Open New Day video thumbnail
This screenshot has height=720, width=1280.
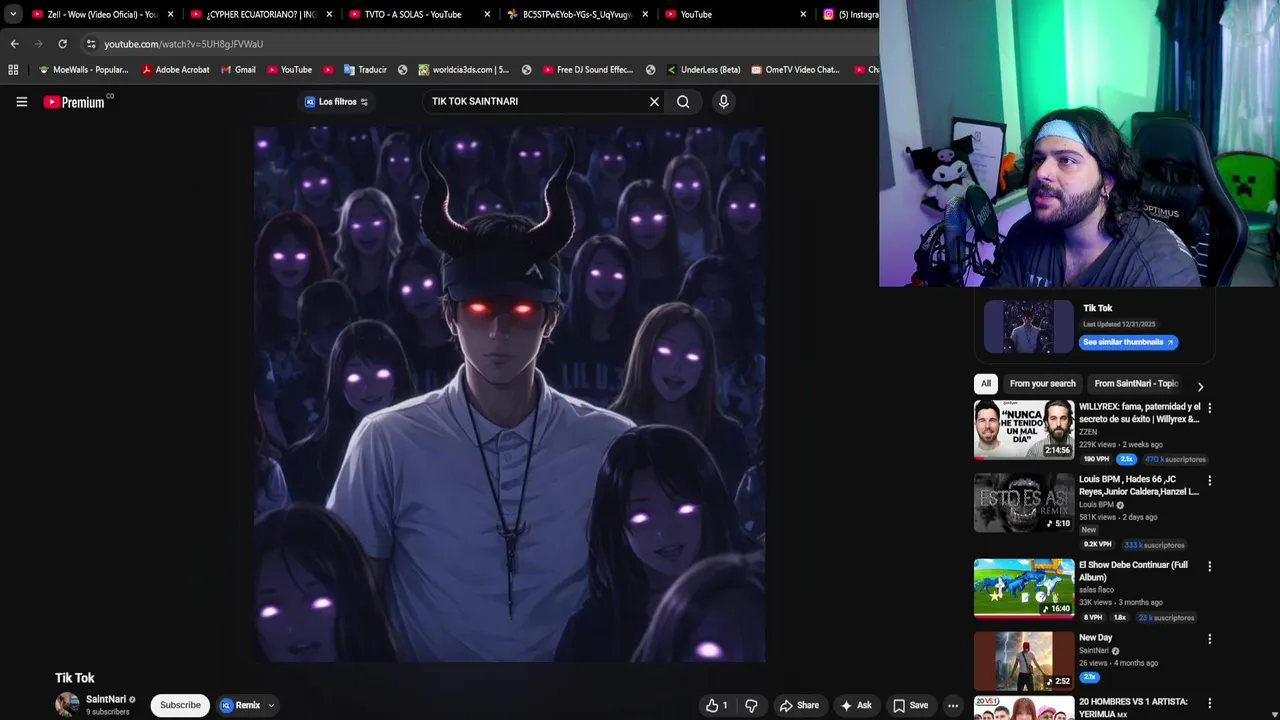tap(1024, 660)
